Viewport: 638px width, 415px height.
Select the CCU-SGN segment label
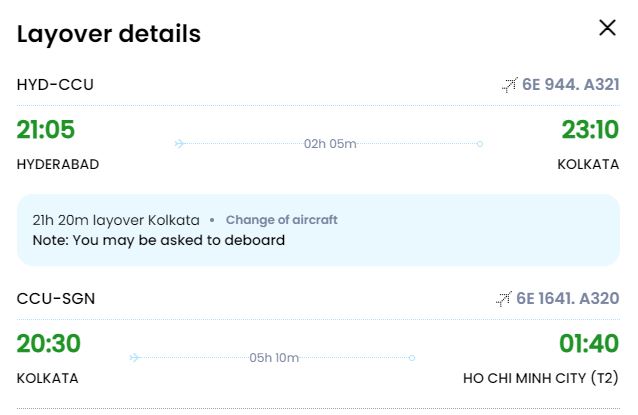tap(56, 299)
